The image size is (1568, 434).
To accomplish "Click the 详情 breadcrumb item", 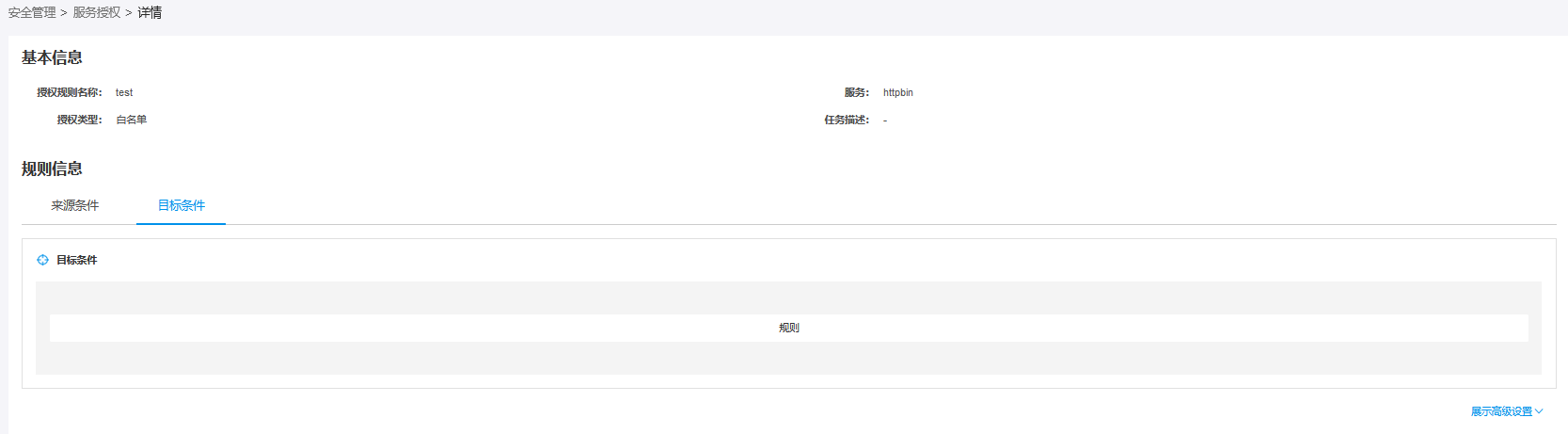I will point(150,12).
